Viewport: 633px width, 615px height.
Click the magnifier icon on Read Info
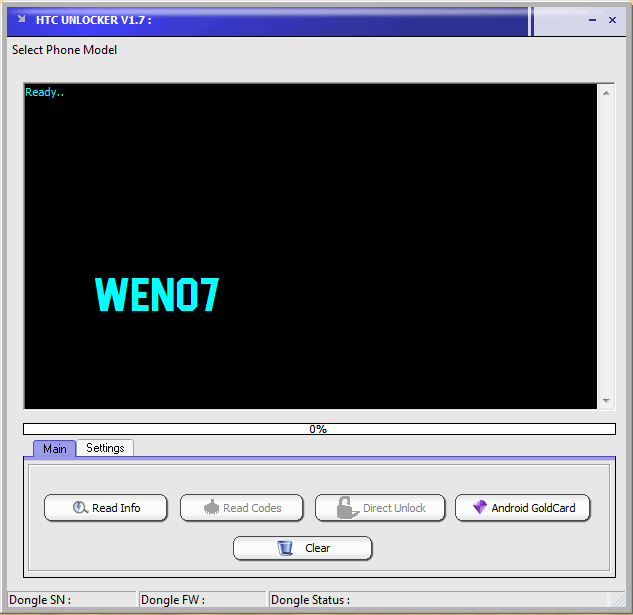80,507
